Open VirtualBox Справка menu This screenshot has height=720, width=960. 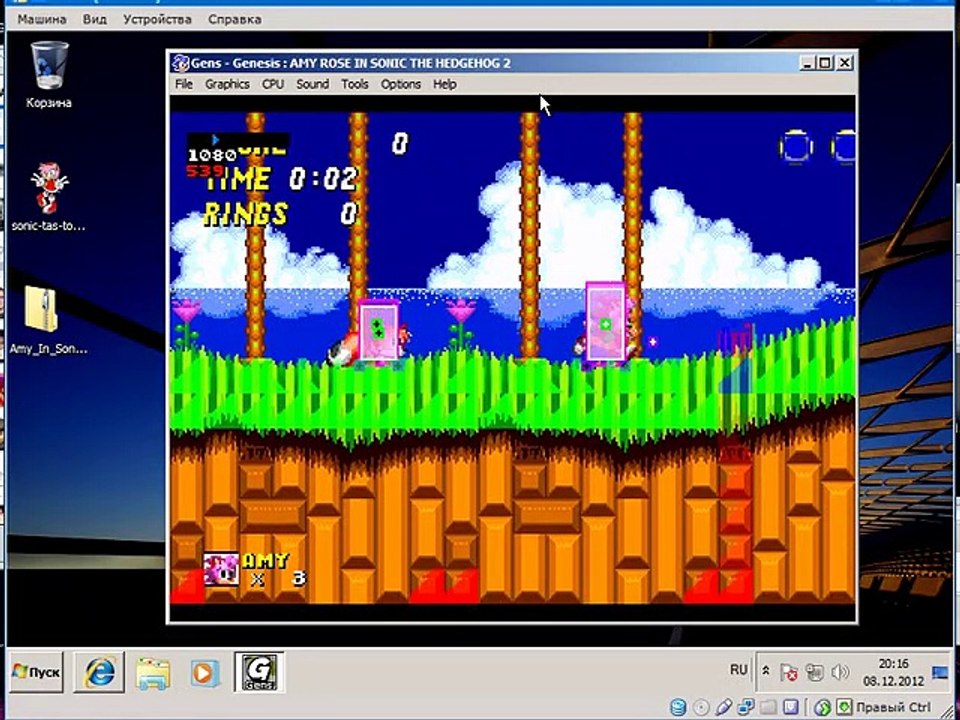point(234,20)
